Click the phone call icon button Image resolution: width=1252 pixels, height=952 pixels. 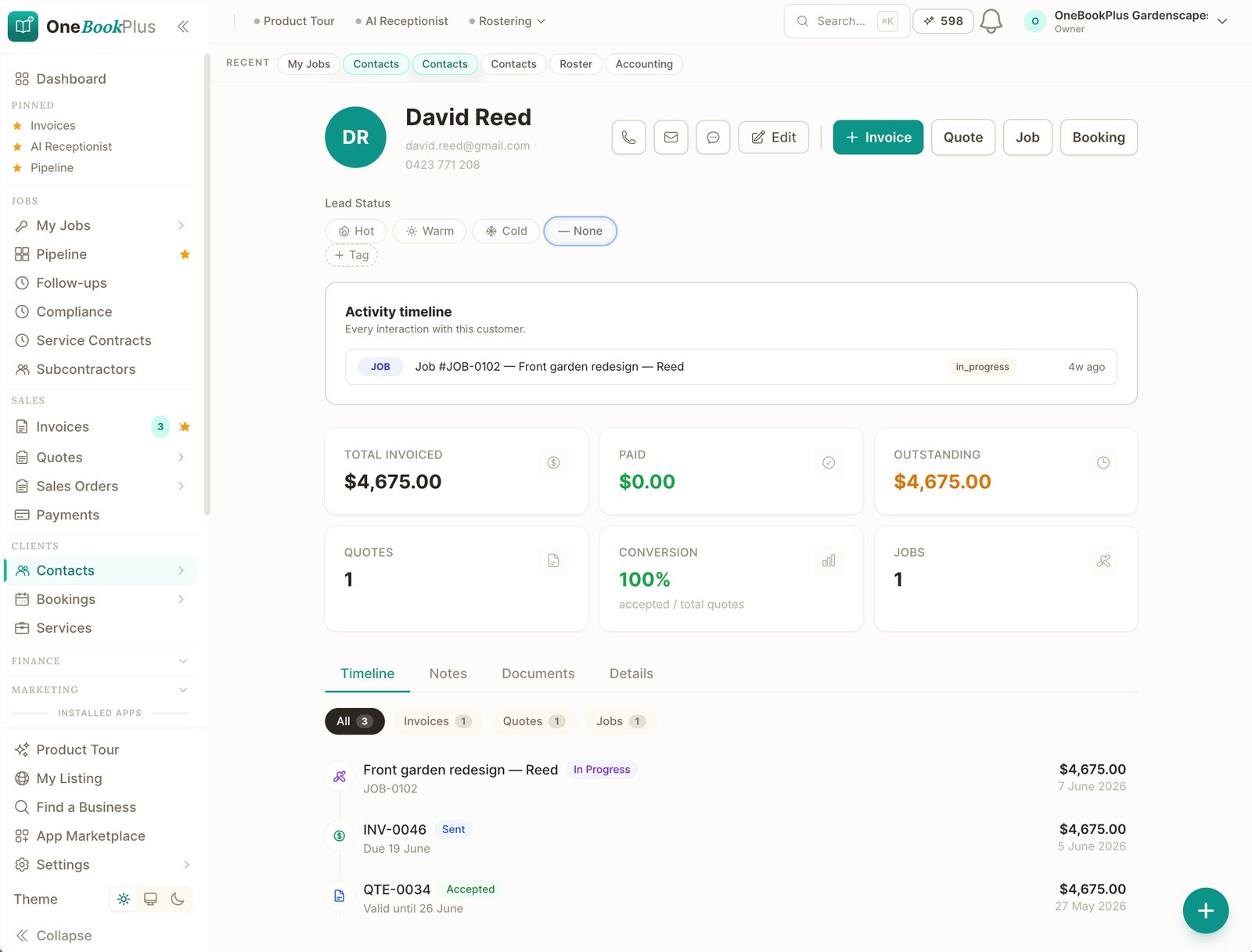[x=628, y=137]
